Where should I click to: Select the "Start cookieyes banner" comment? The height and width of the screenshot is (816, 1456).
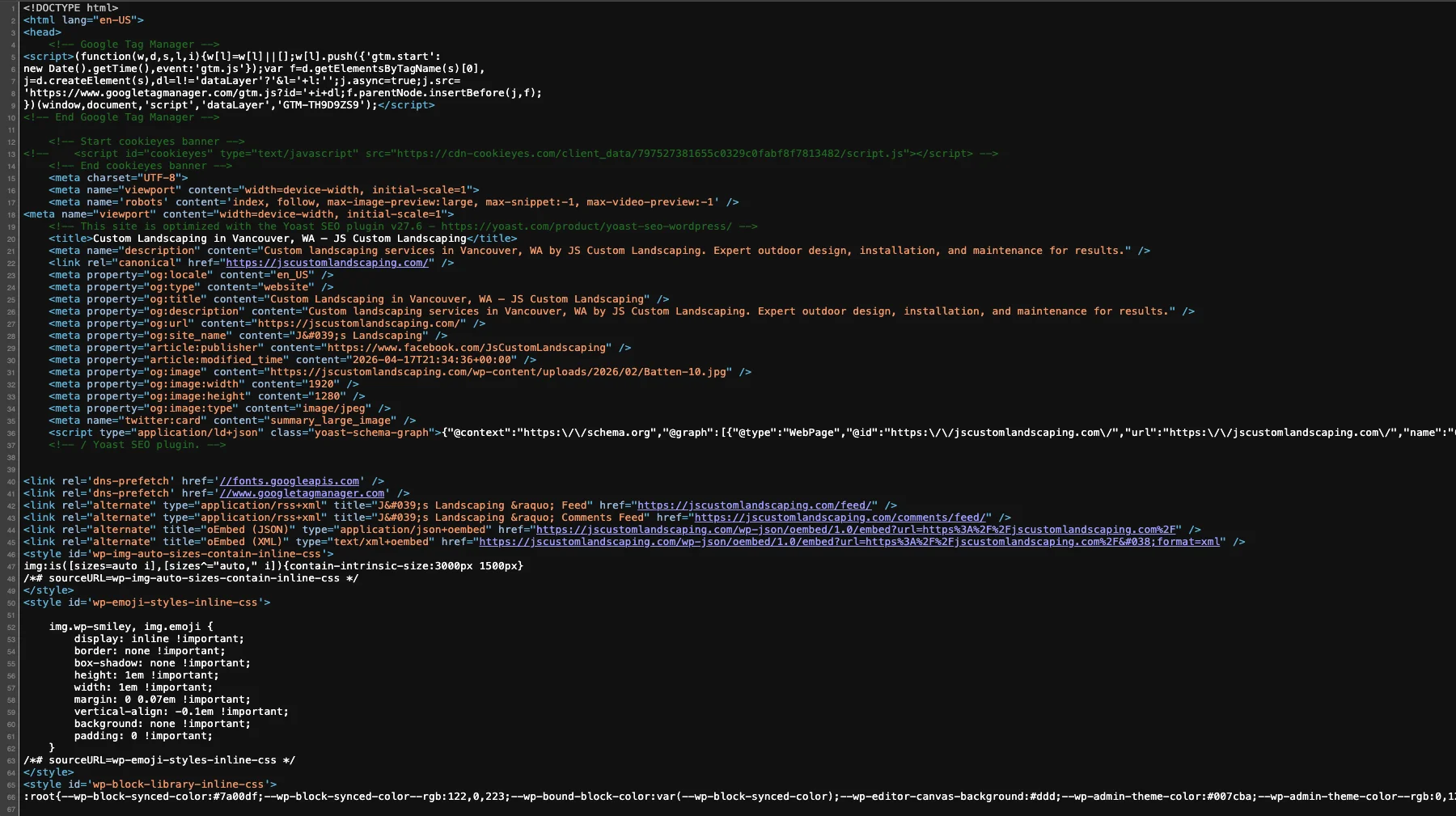coord(146,142)
